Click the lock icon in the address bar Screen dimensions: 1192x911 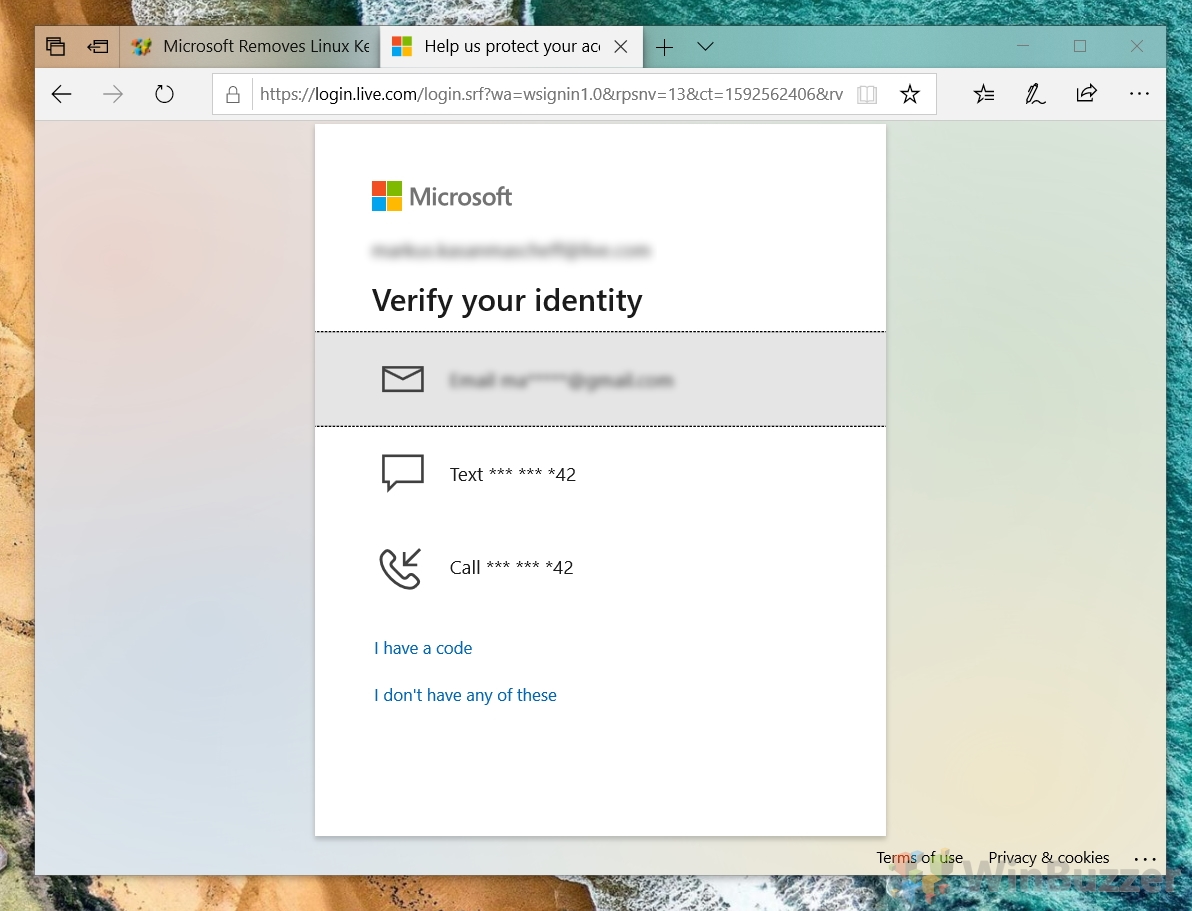coord(232,94)
